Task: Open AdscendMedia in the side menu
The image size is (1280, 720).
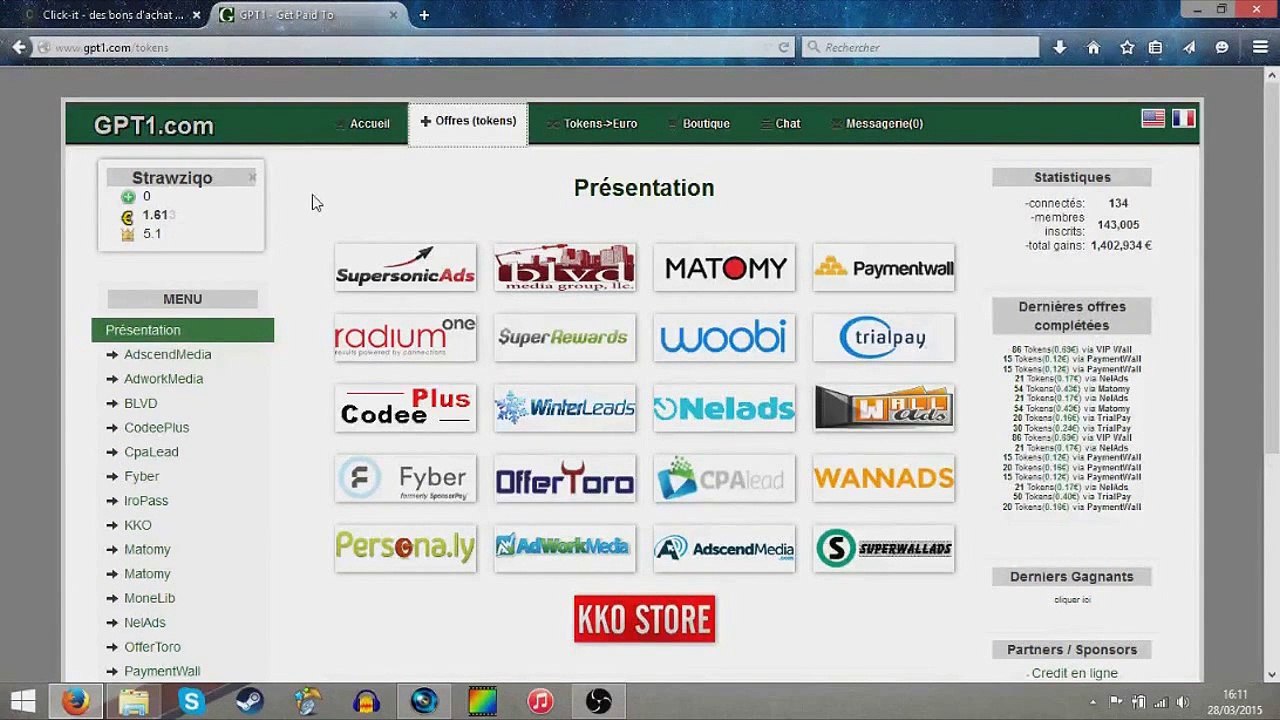Action: click(x=167, y=354)
